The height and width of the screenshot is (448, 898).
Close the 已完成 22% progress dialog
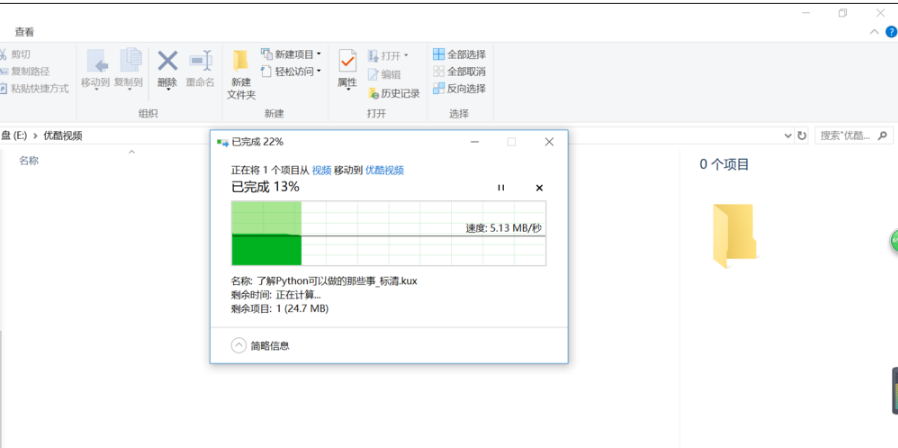tap(549, 142)
